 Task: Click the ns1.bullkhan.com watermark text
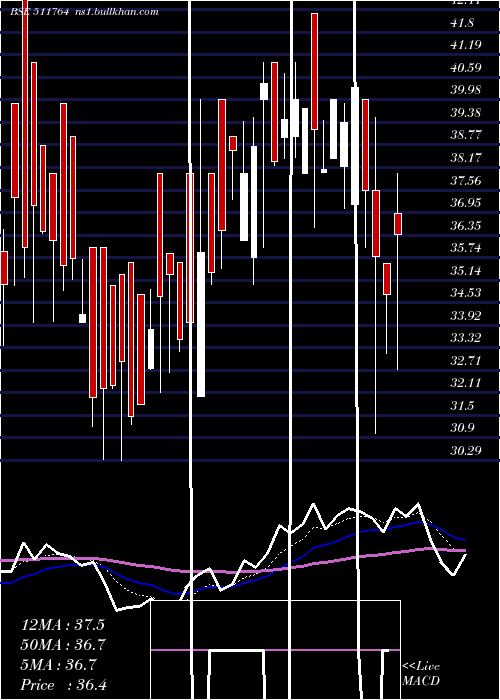(x=117, y=12)
